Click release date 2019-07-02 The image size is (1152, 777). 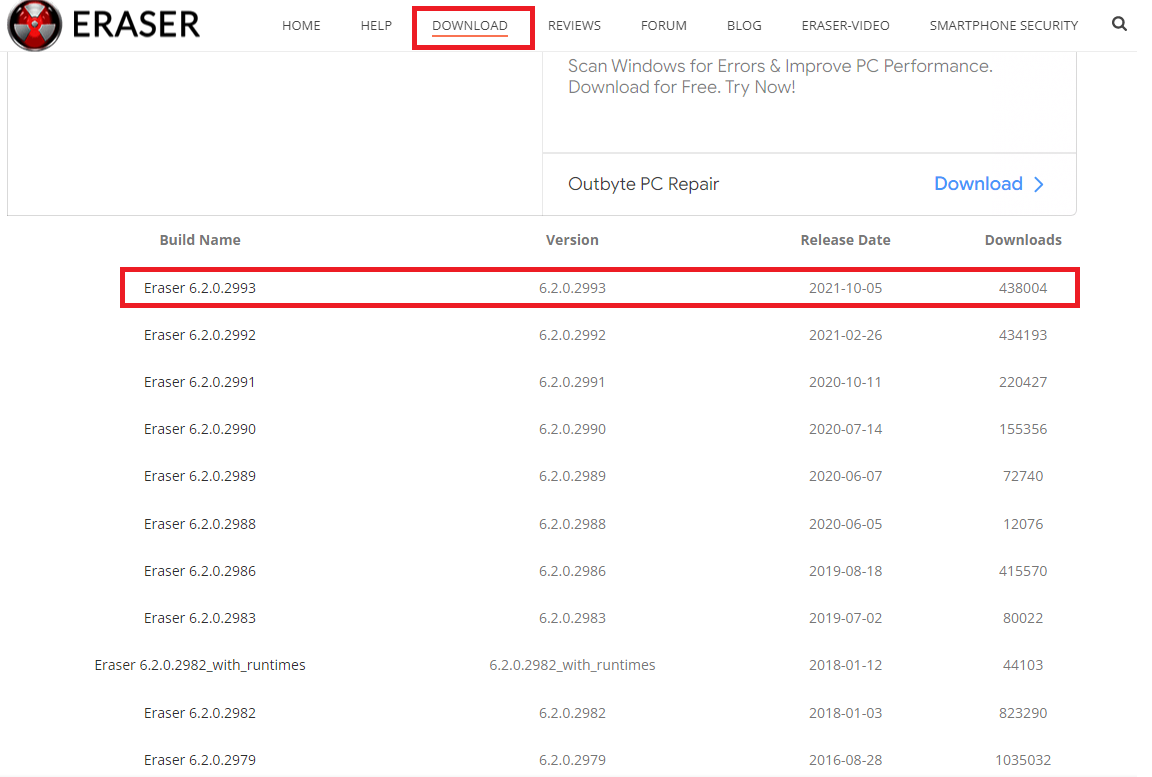pyautogui.click(x=846, y=618)
